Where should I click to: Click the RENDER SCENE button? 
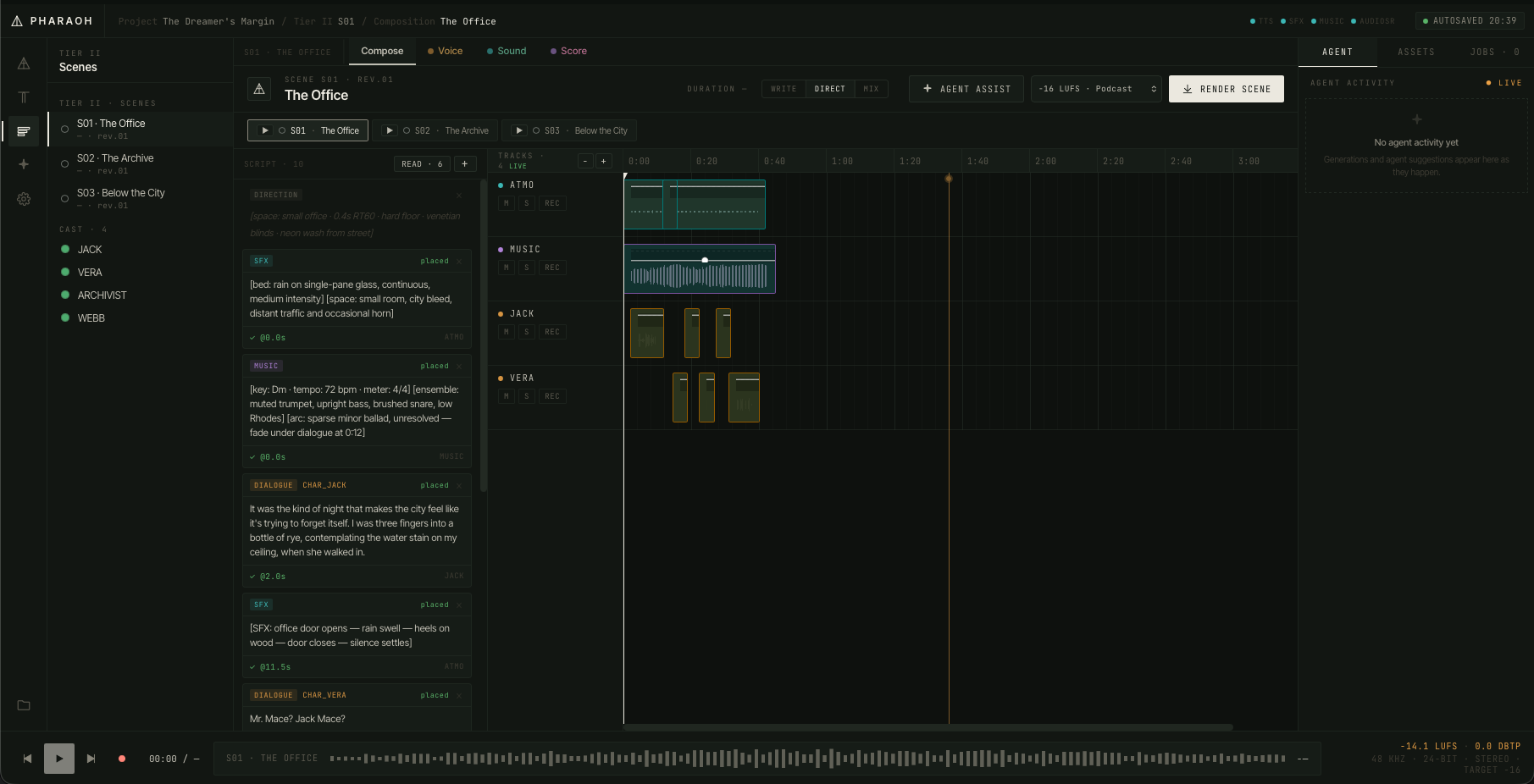[x=1227, y=89]
